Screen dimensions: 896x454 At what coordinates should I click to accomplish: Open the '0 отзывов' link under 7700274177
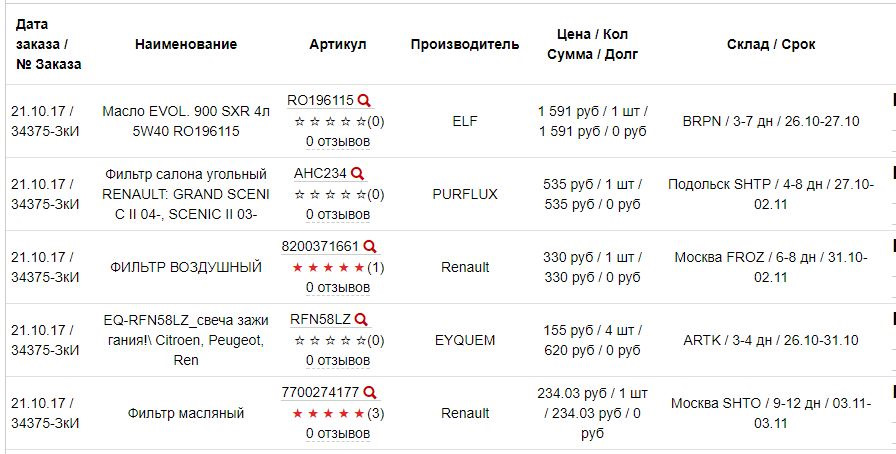338,434
